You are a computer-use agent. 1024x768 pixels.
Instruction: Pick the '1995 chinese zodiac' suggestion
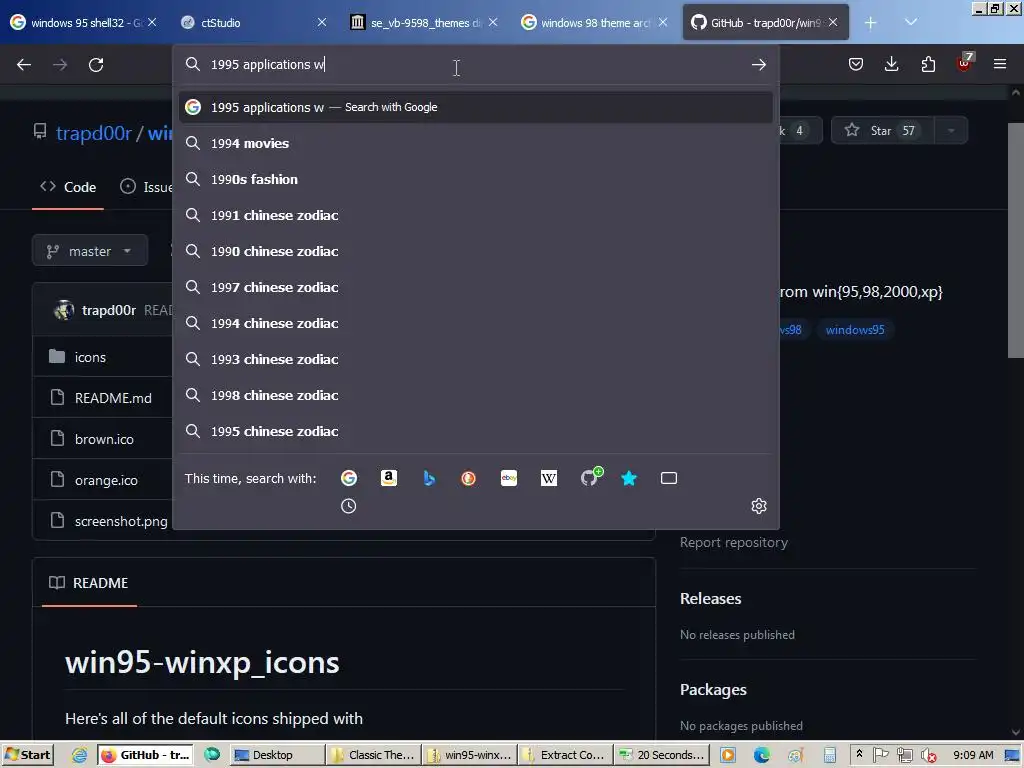point(475,430)
